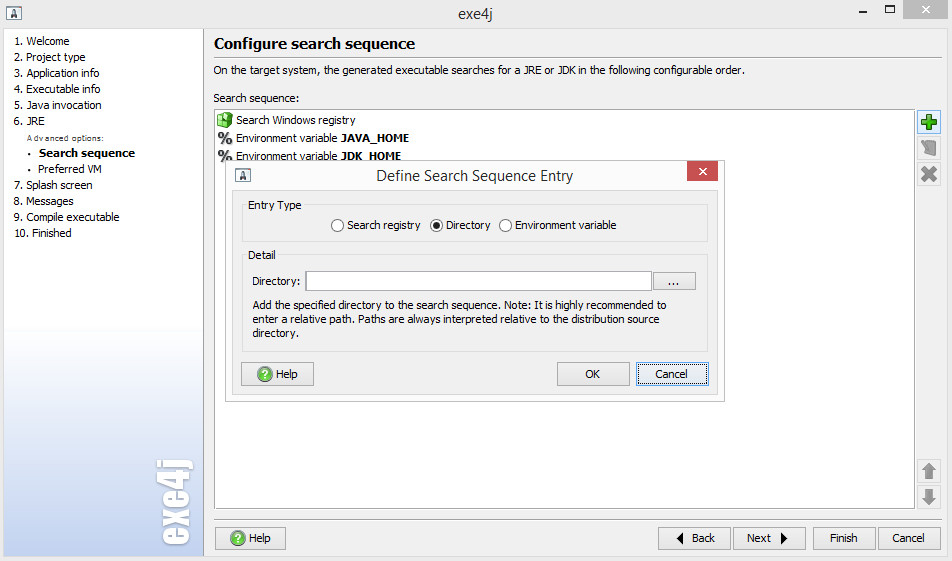Click the percent icon next to JAVA_HOME

[x=225, y=138]
